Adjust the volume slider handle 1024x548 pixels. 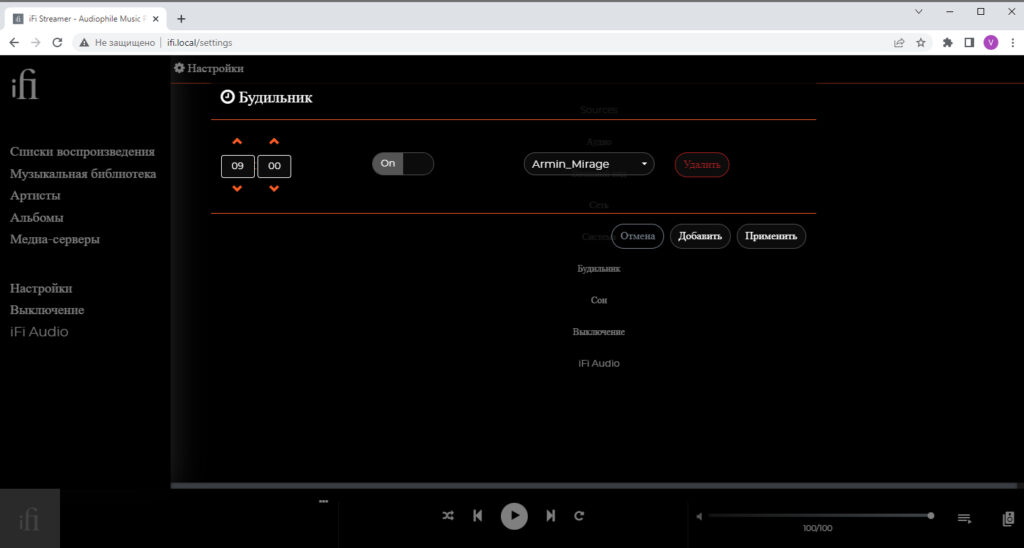click(x=931, y=516)
